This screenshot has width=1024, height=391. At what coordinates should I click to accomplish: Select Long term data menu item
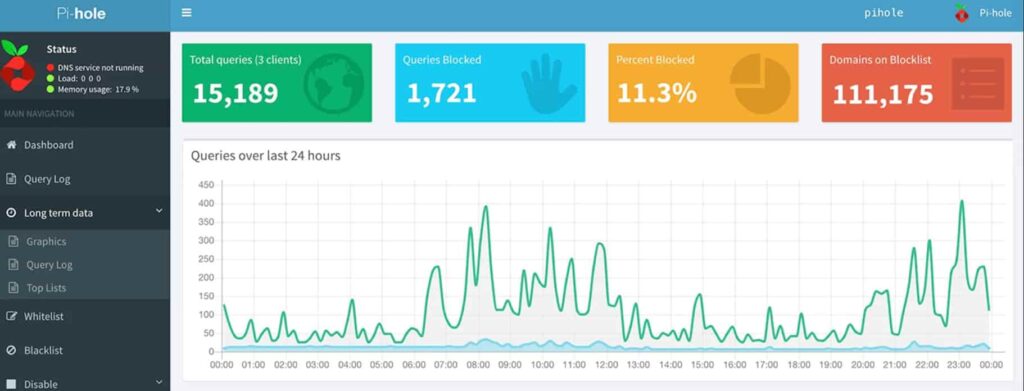click(85, 213)
